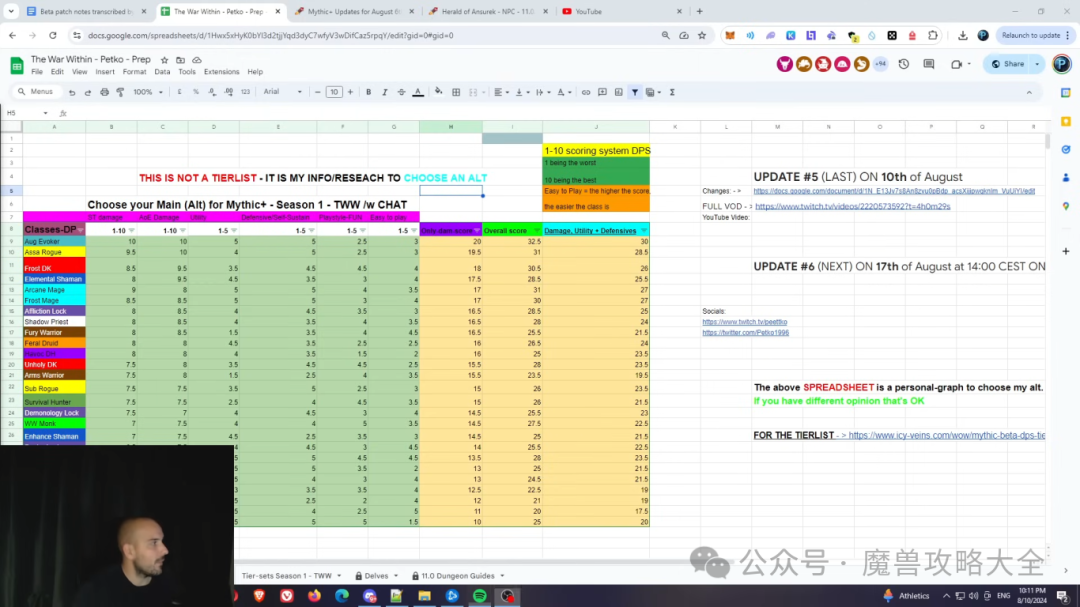Open the MetaMask fox extension
Image resolution: width=1080 pixels, height=607 pixels.
point(730,35)
